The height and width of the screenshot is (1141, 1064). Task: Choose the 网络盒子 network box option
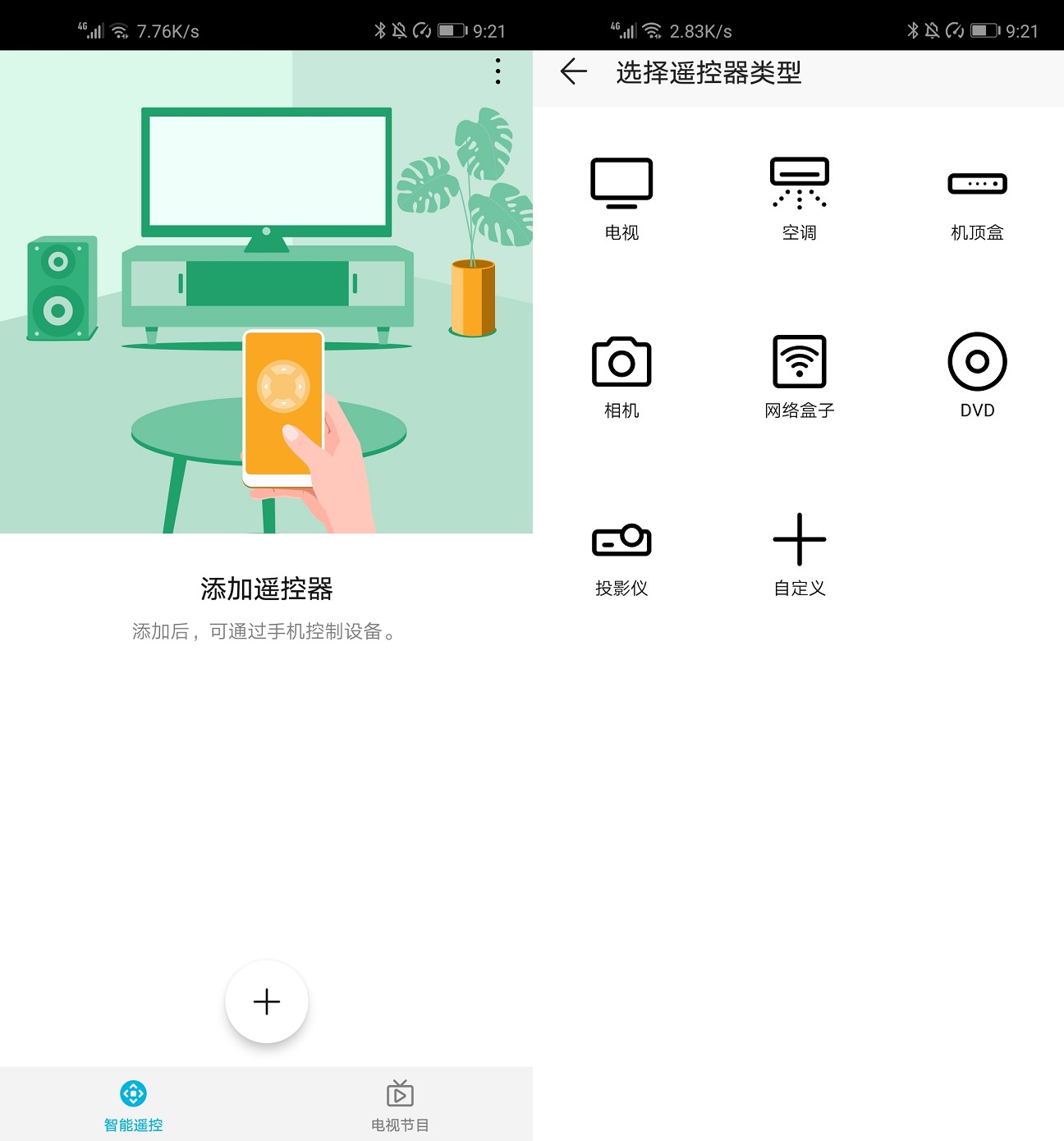pos(799,373)
